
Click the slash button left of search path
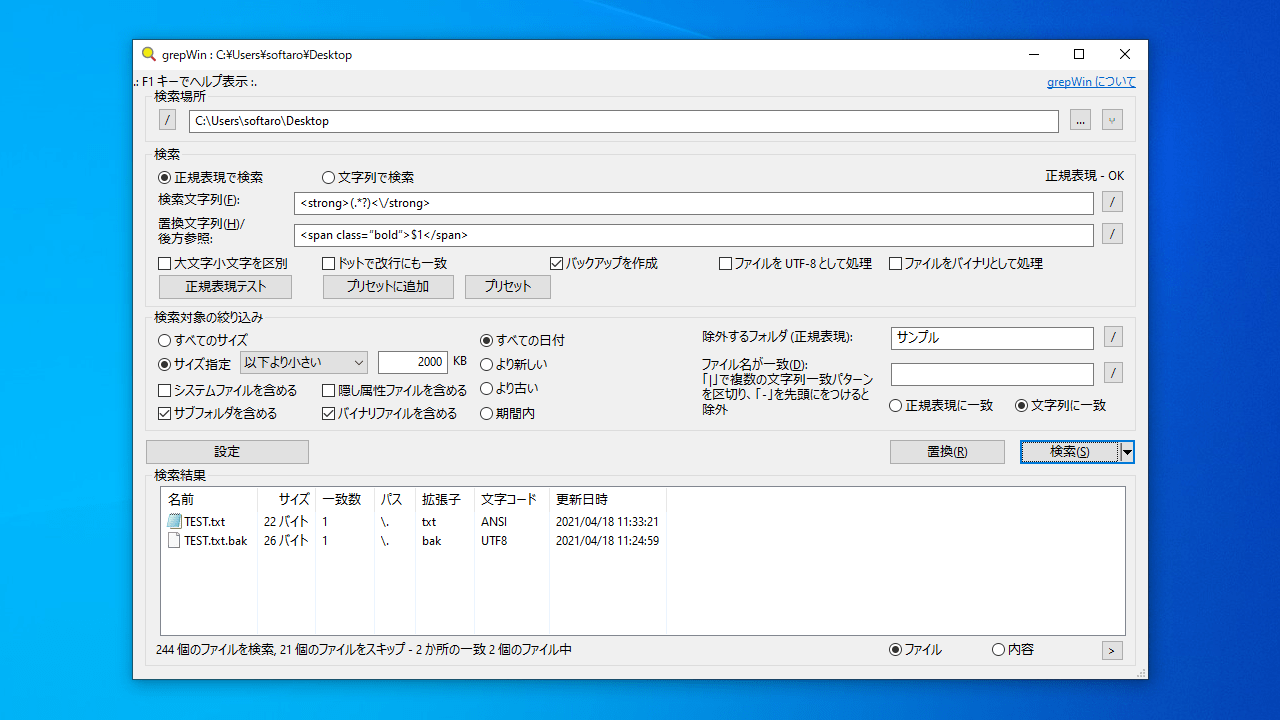(x=167, y=121)
